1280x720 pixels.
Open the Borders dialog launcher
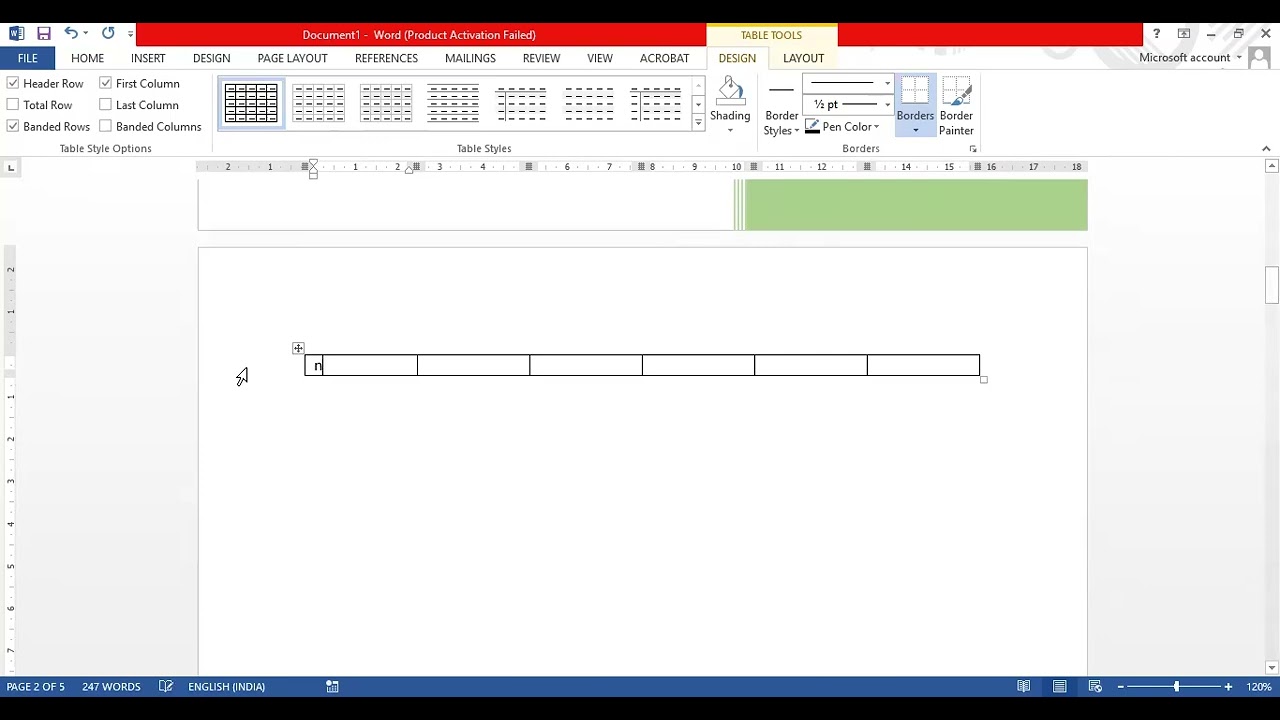click(972, 149)
